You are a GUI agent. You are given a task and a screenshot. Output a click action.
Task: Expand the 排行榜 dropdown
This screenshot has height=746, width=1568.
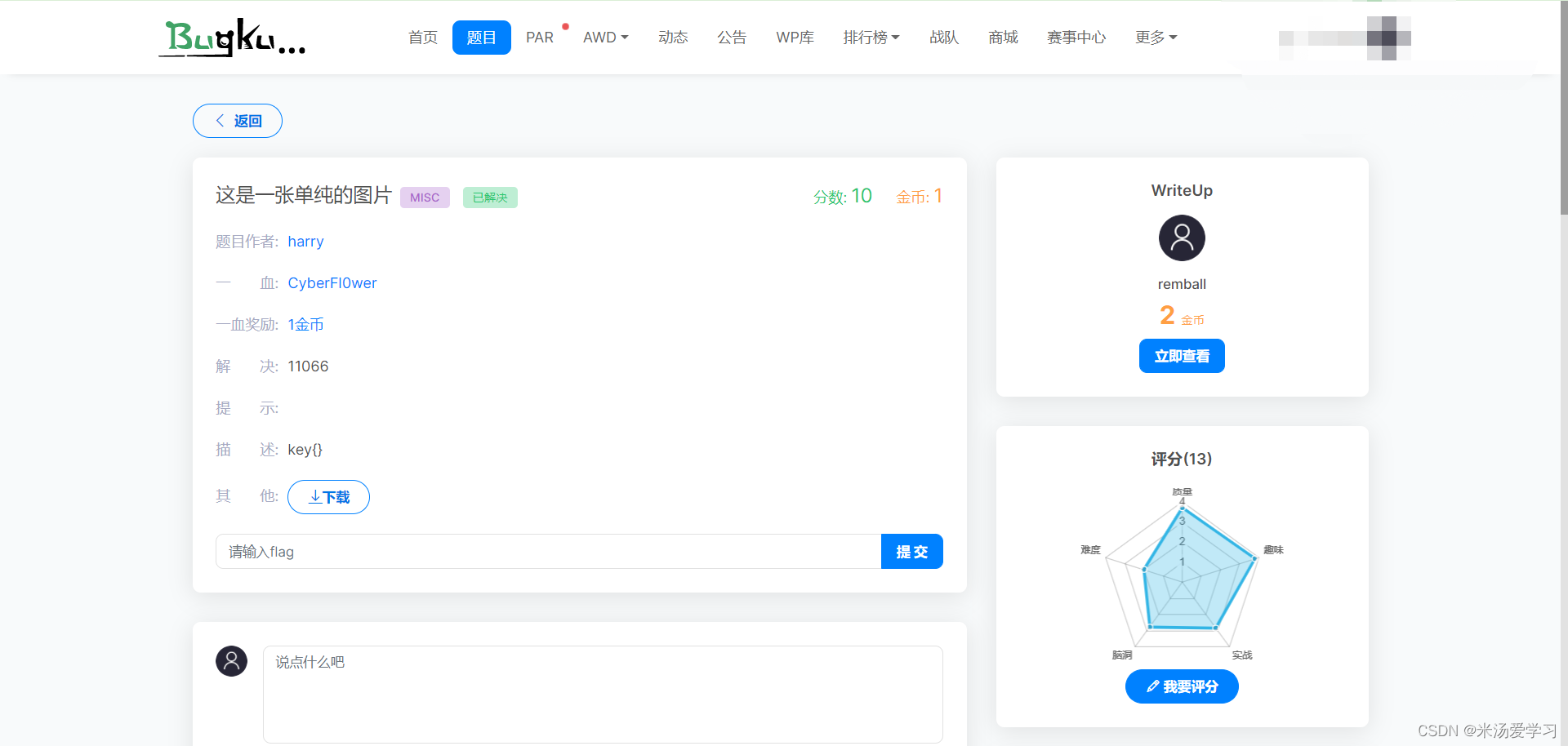[x=871, y=38]
